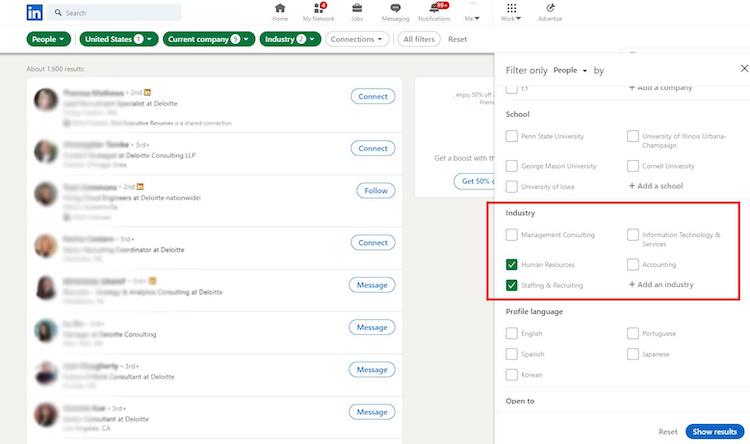
Task: Expand the Connections filter dropdown
Action: pyautogui.click(x=357, y=39)
